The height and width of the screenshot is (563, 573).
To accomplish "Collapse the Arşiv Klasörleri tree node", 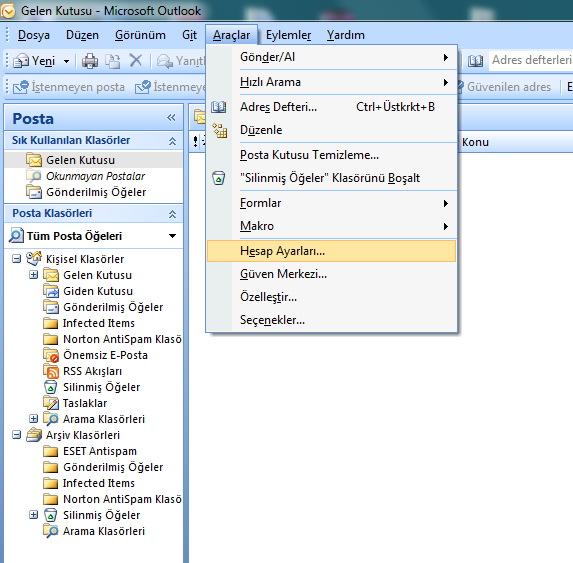I will click(x=16, y=435).
